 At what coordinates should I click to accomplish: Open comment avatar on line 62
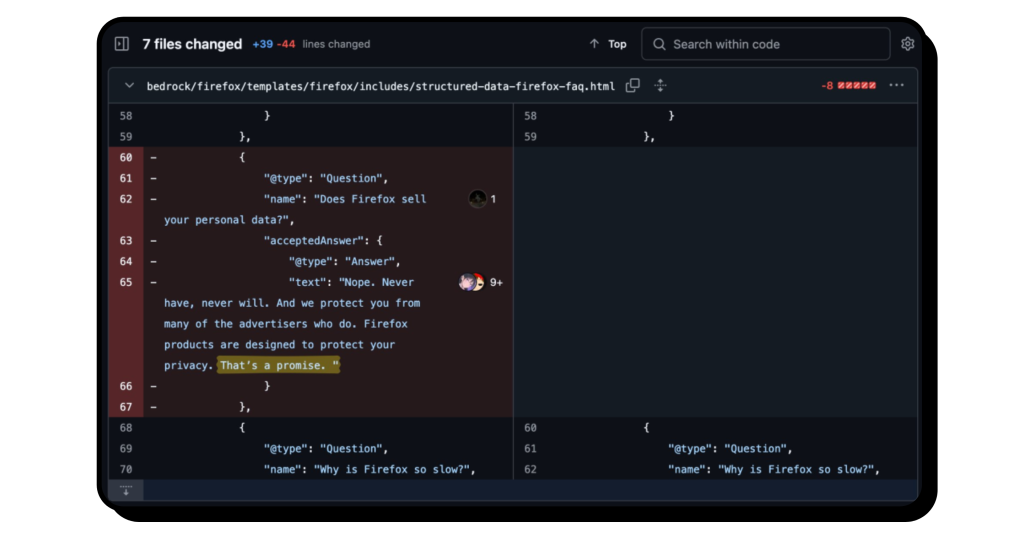[478, 199]
